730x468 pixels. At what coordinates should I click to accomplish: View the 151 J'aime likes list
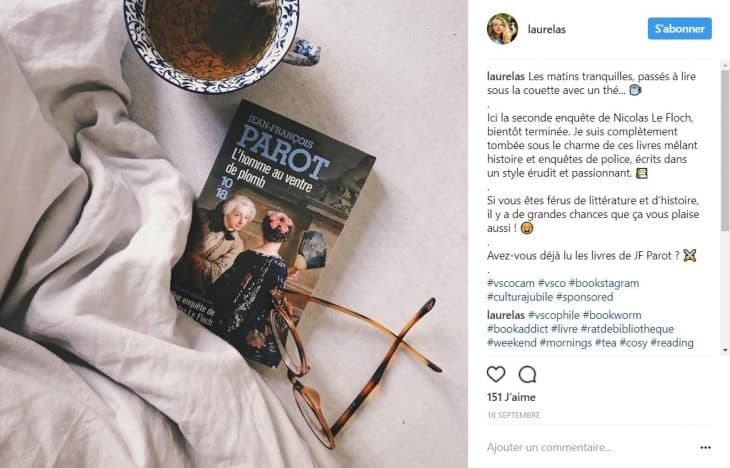pos(511,397)
